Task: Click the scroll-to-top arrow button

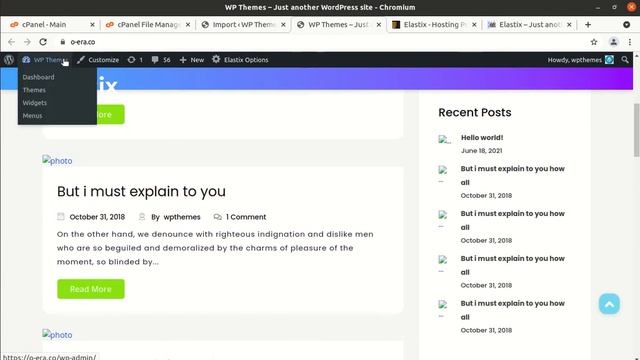Action: (x=609, y=304)
